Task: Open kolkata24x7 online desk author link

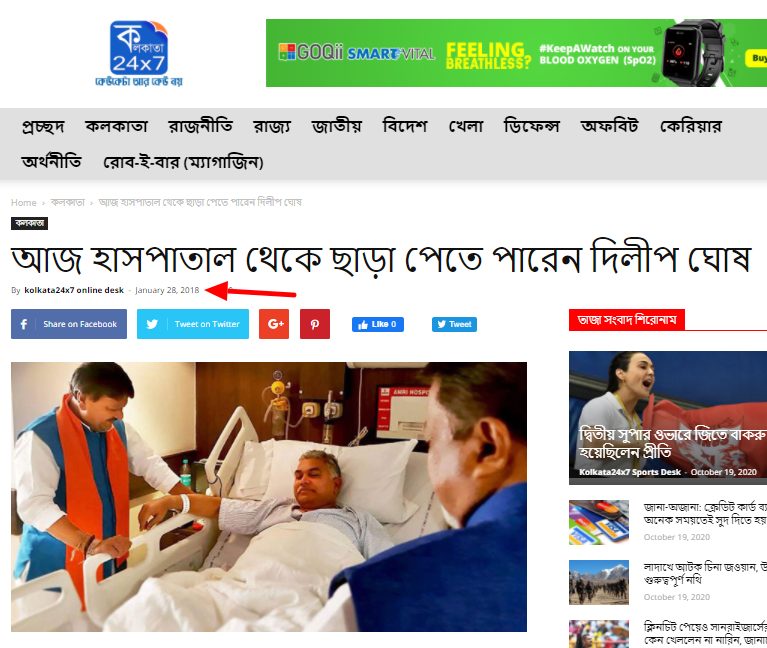Action: 74,290
